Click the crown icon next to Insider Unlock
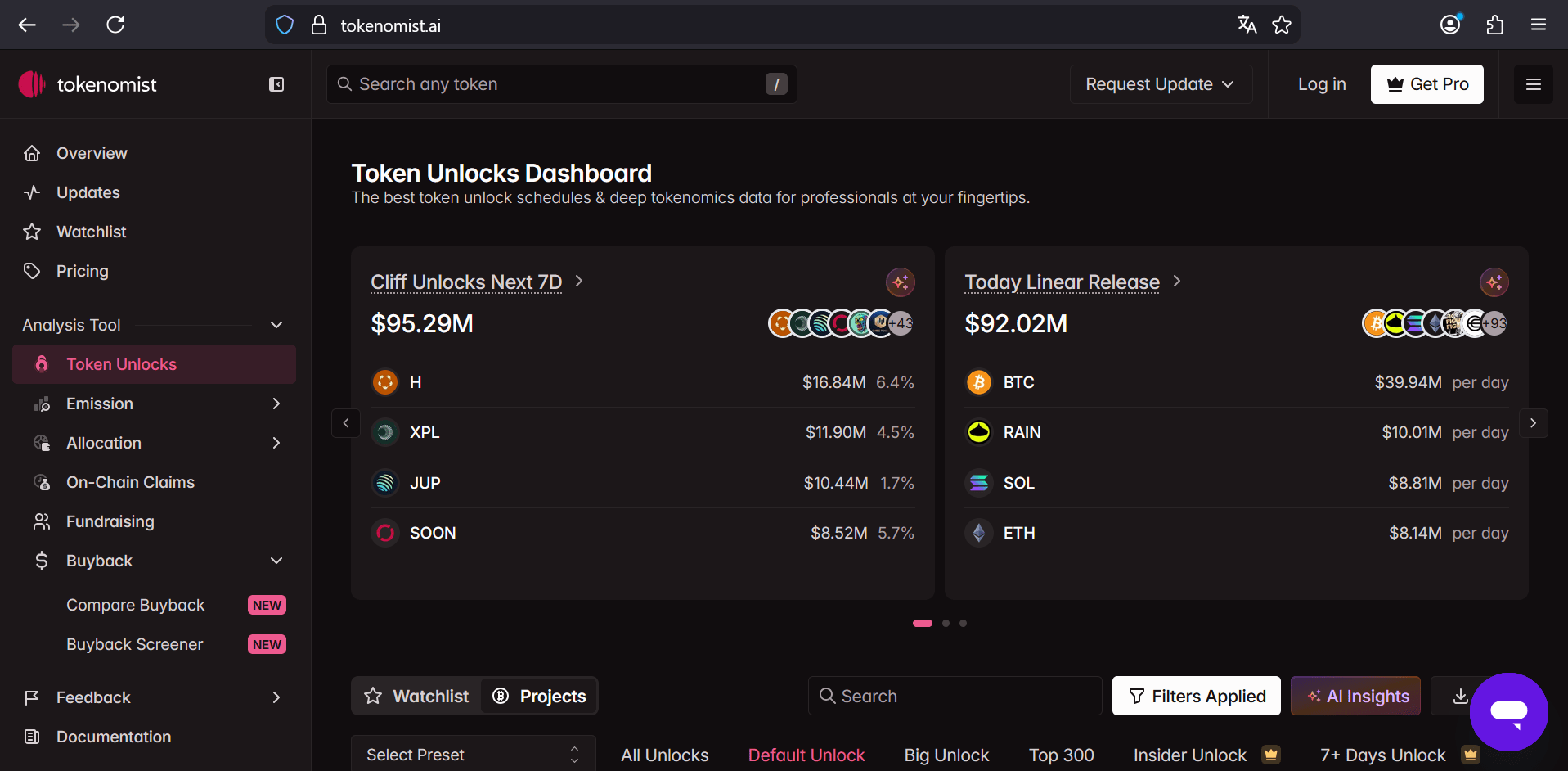 pos(1271,755)
